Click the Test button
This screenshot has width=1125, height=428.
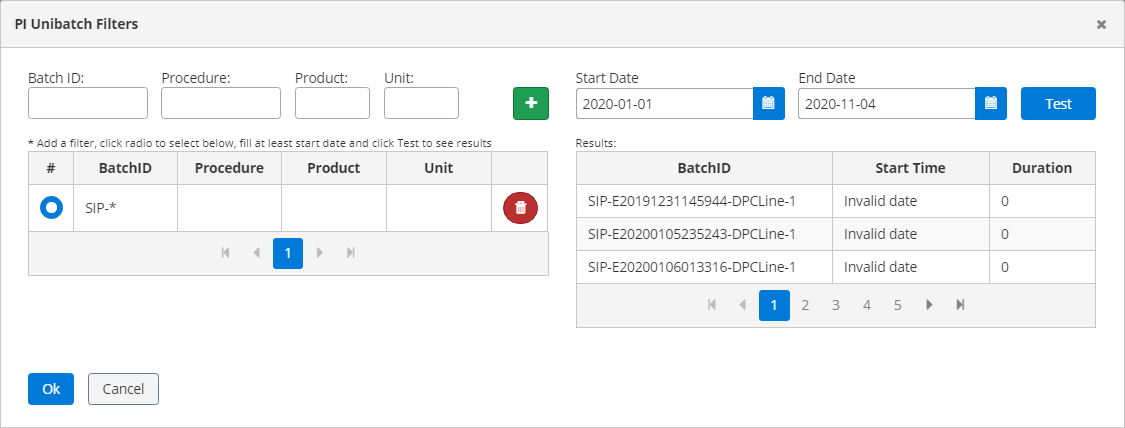coord(1057,103)
